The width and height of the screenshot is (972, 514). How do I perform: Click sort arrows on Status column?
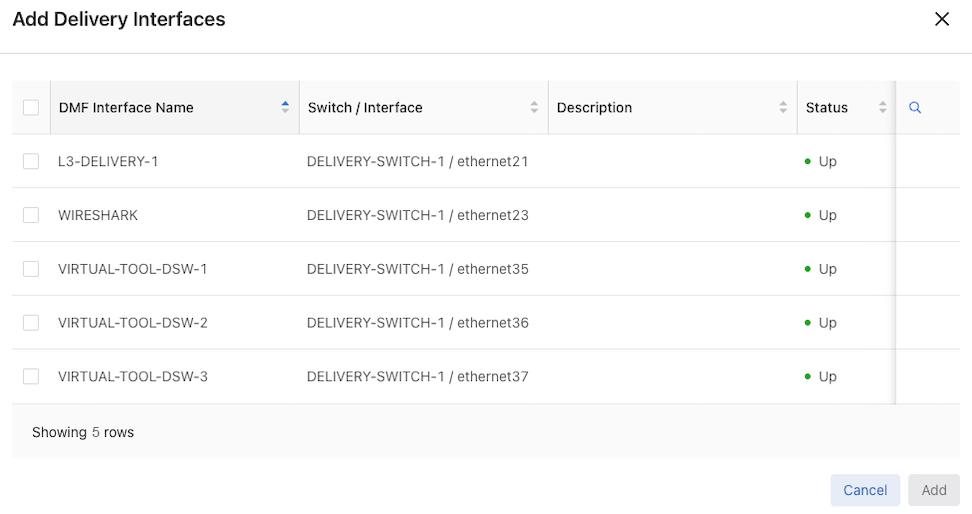[x=882, y=108]
